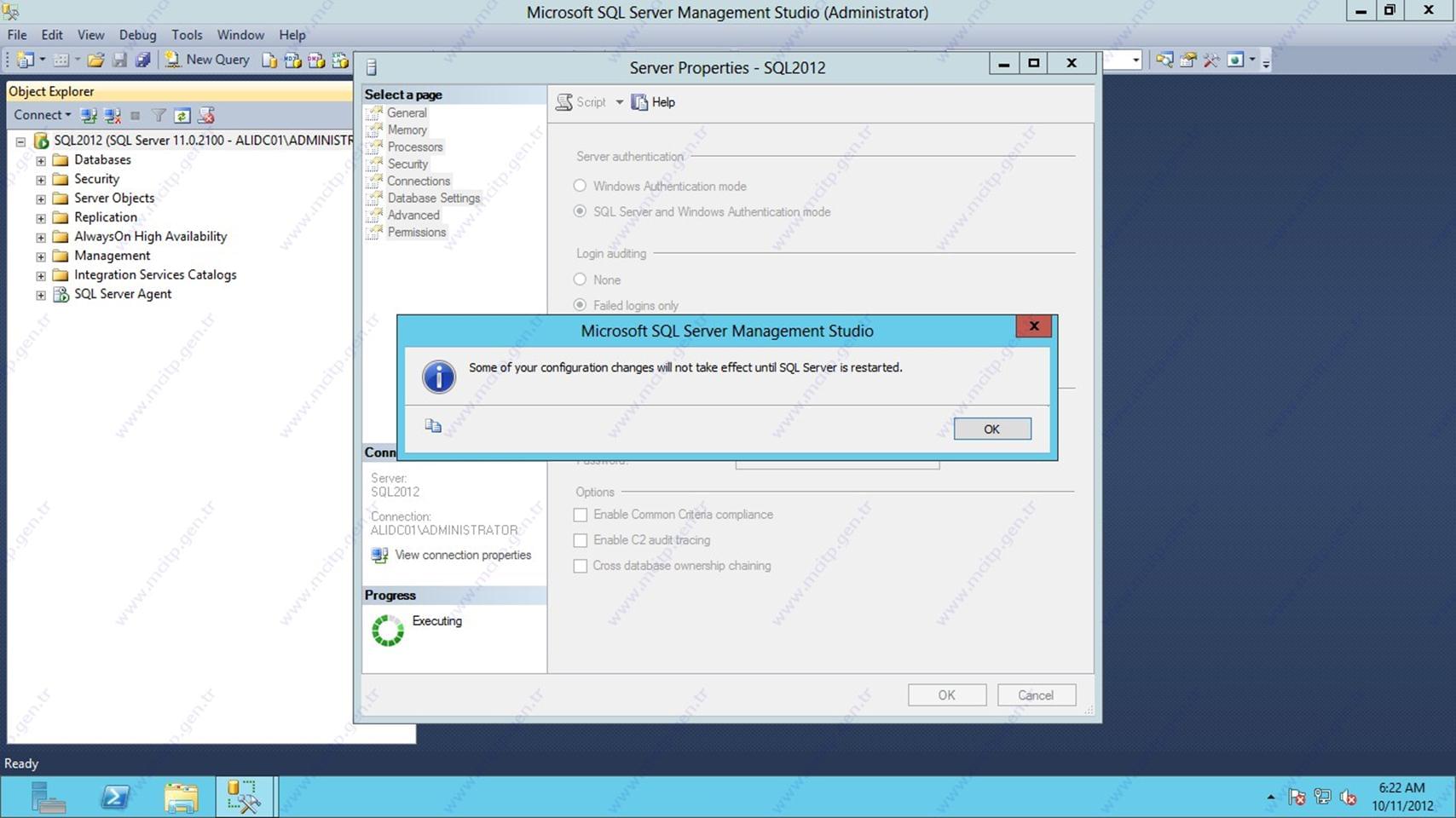
Task: Expand the SQL Server Agent node
Action: (40, 295)
